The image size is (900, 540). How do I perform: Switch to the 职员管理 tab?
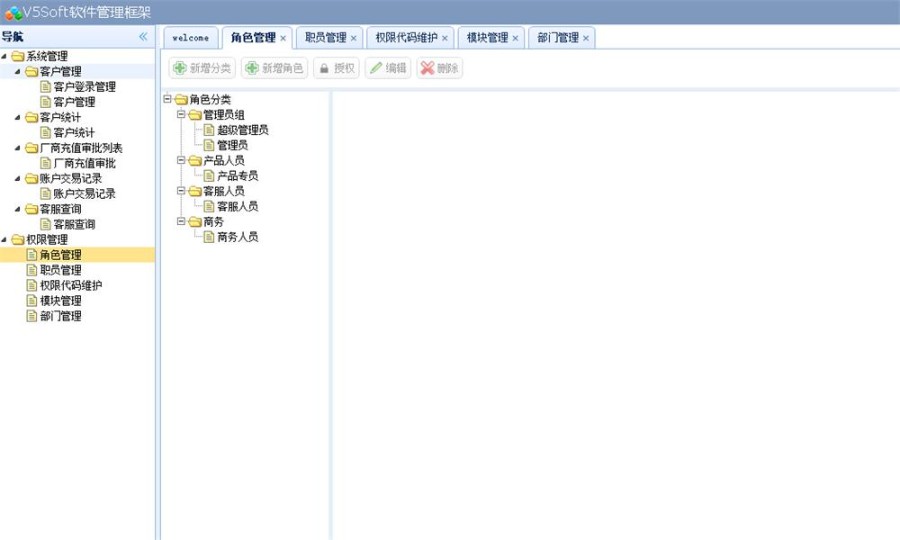(x=325, y=38)
